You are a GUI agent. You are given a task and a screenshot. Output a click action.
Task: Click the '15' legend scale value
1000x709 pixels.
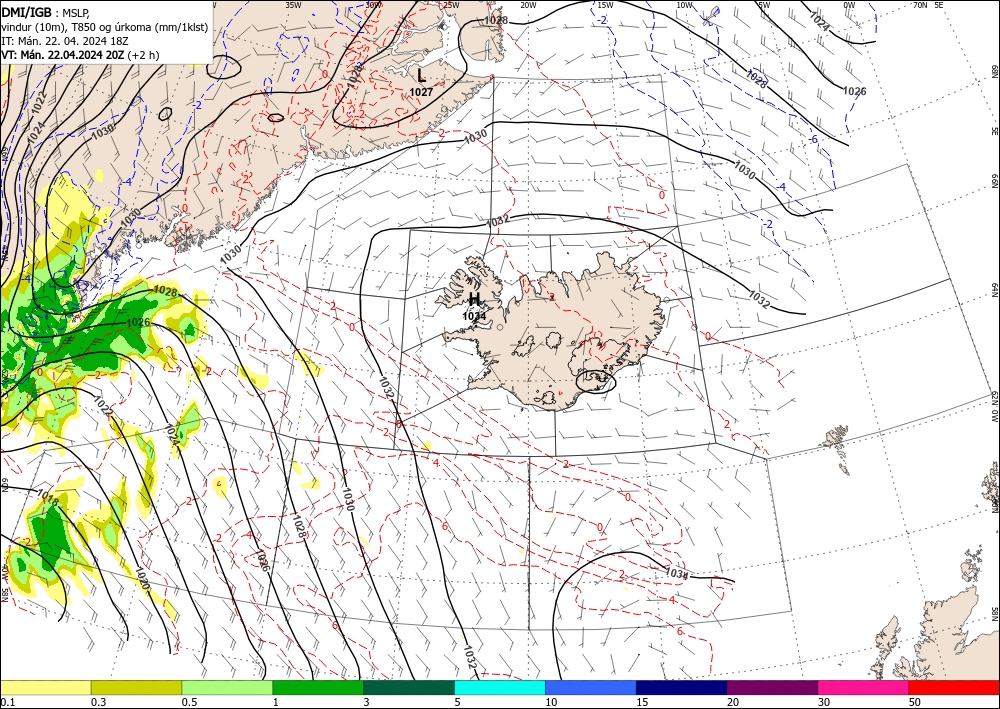coord(642,702)
